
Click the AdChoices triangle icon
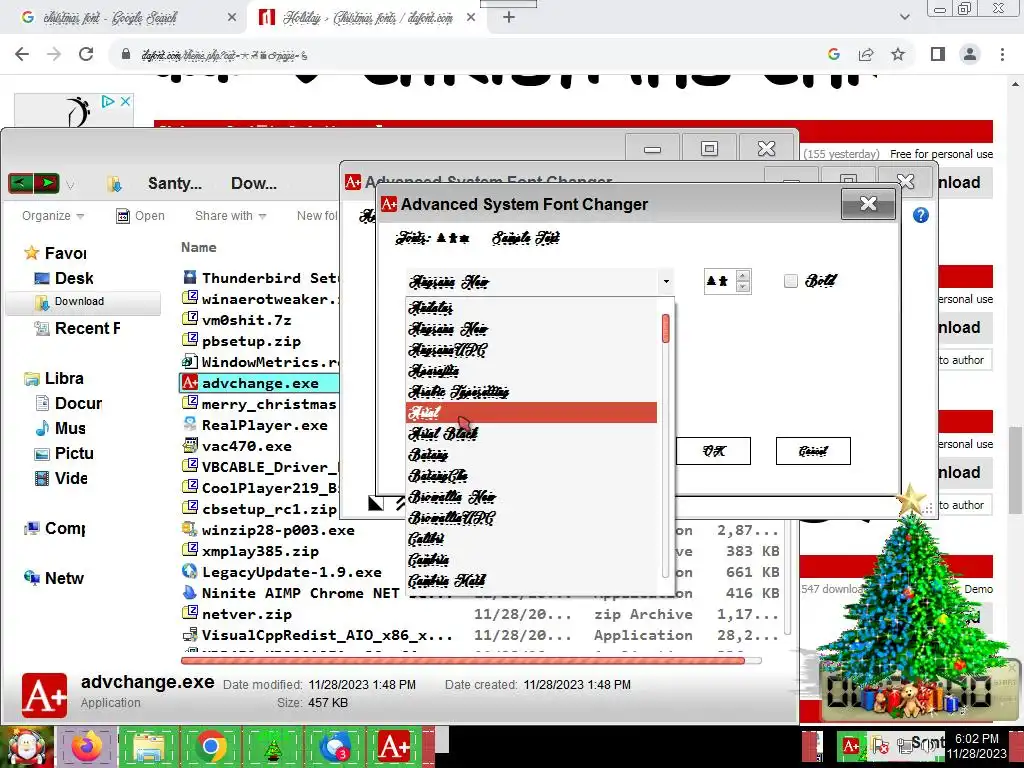[108, 101]
